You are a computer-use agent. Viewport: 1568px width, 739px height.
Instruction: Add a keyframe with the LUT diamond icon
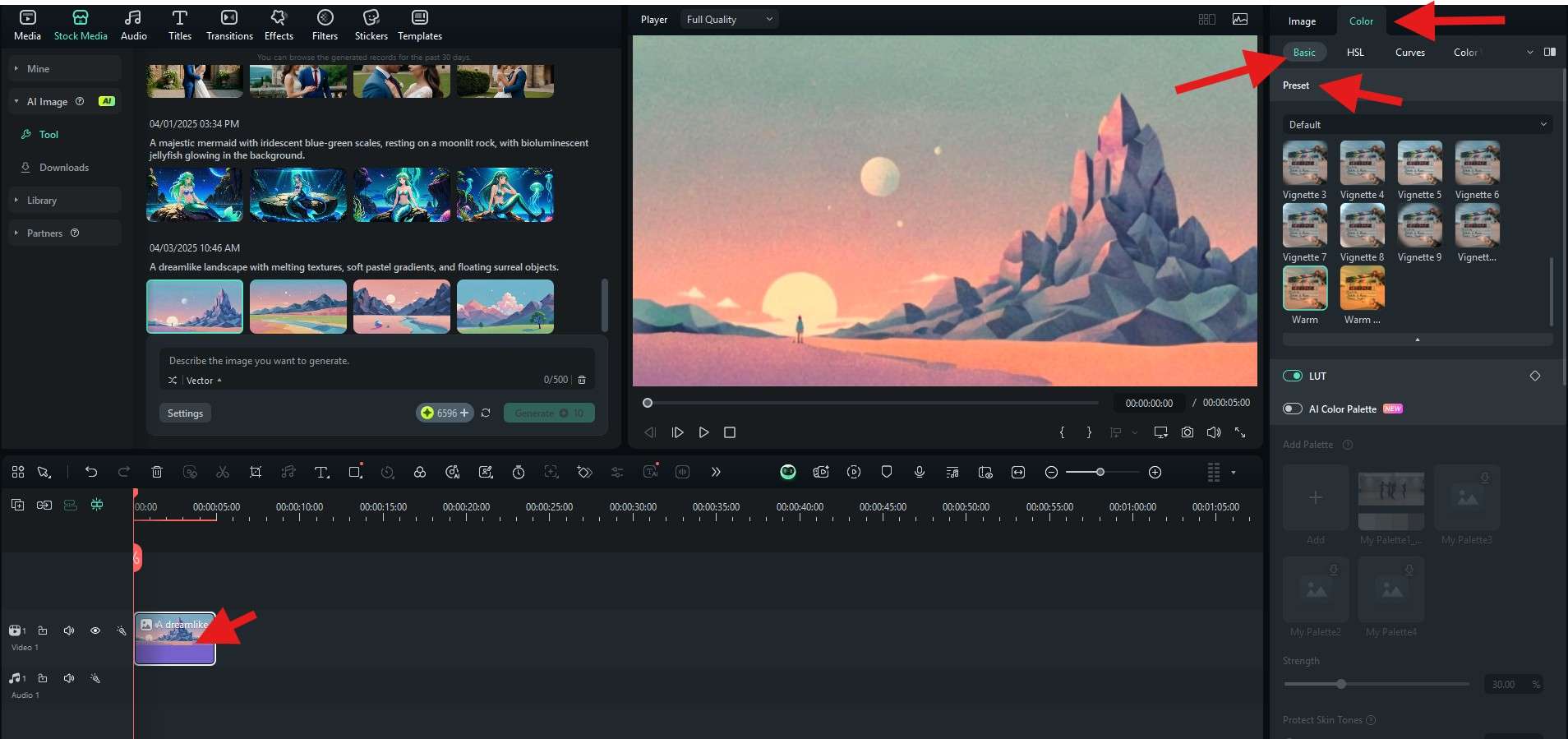click(x=1534, y=376)
